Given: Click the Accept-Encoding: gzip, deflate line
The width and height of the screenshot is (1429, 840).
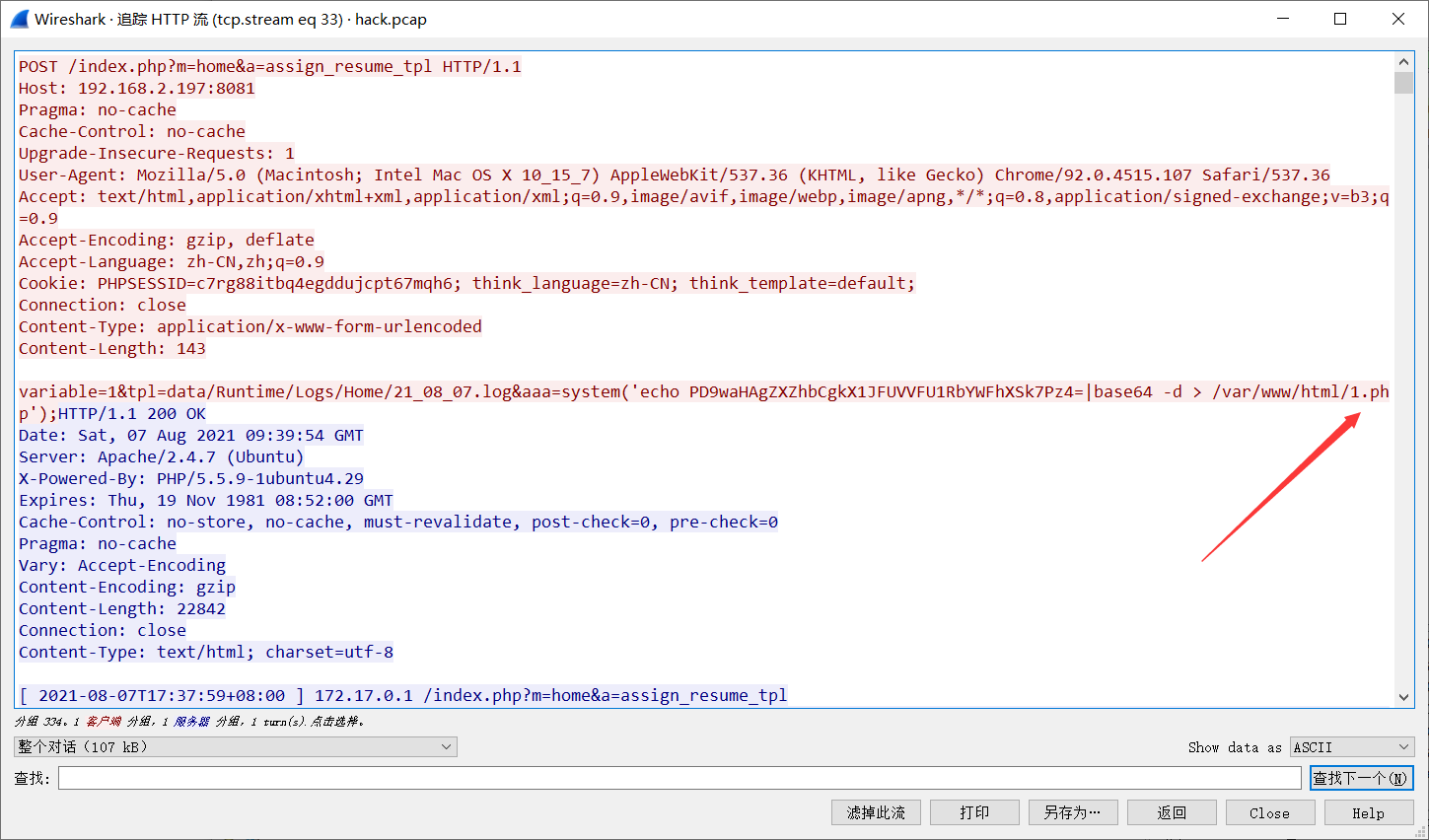Looking at the screenshot, I should coord(167,240).
